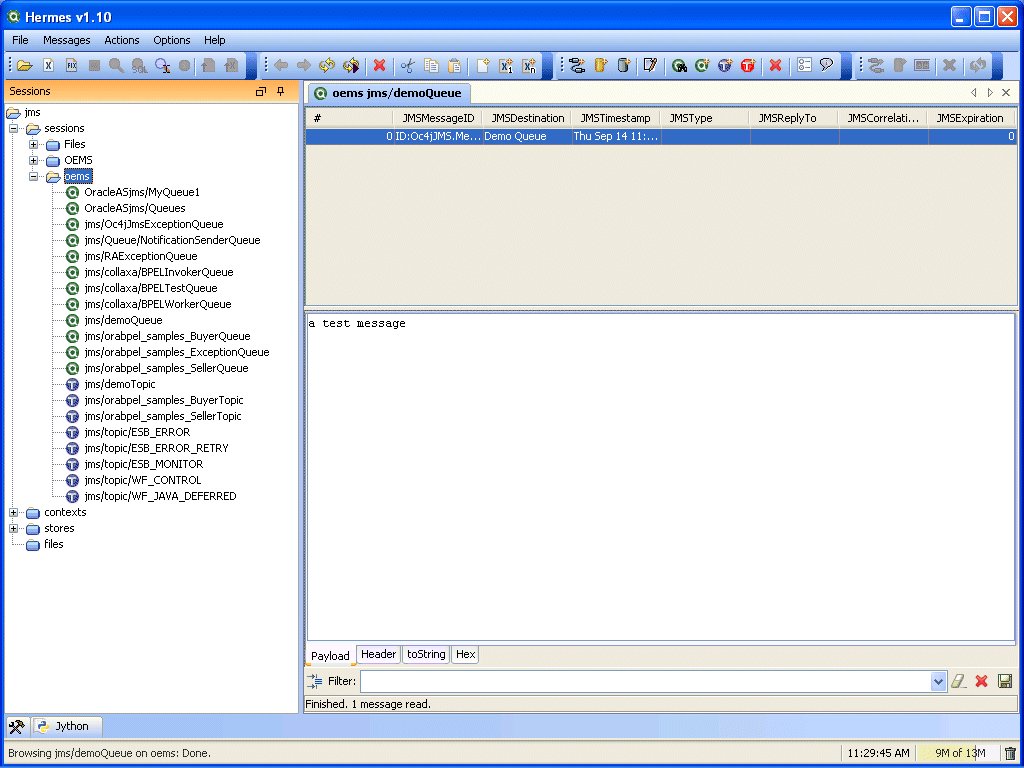The width and height of the screenshot is (1024, 768).
Task: Click the discover queues binoculars icon
Action: coord(679,65)
